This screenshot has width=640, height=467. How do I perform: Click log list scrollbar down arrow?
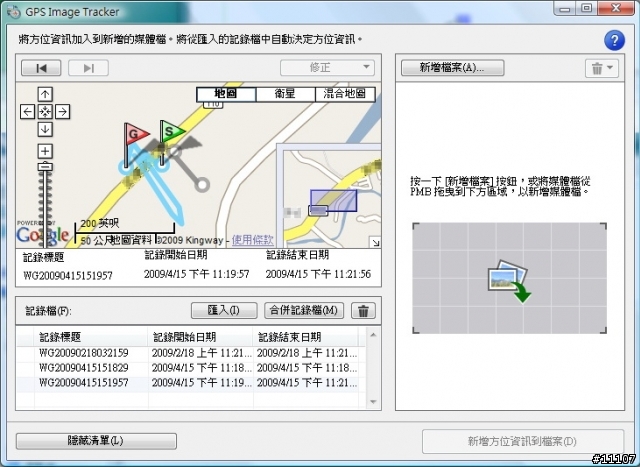point(373,402)
